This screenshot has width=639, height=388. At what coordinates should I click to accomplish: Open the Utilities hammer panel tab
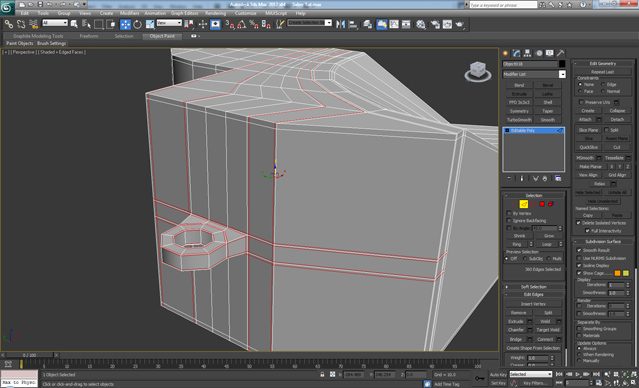(x=561, y=53)
